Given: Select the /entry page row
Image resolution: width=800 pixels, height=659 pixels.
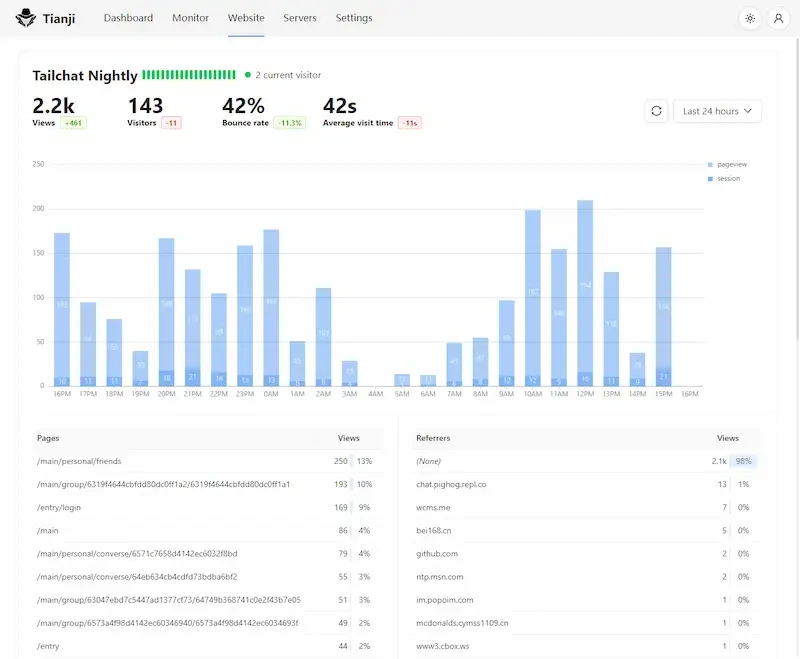Looking at the screenshot, I should [209, 646].
